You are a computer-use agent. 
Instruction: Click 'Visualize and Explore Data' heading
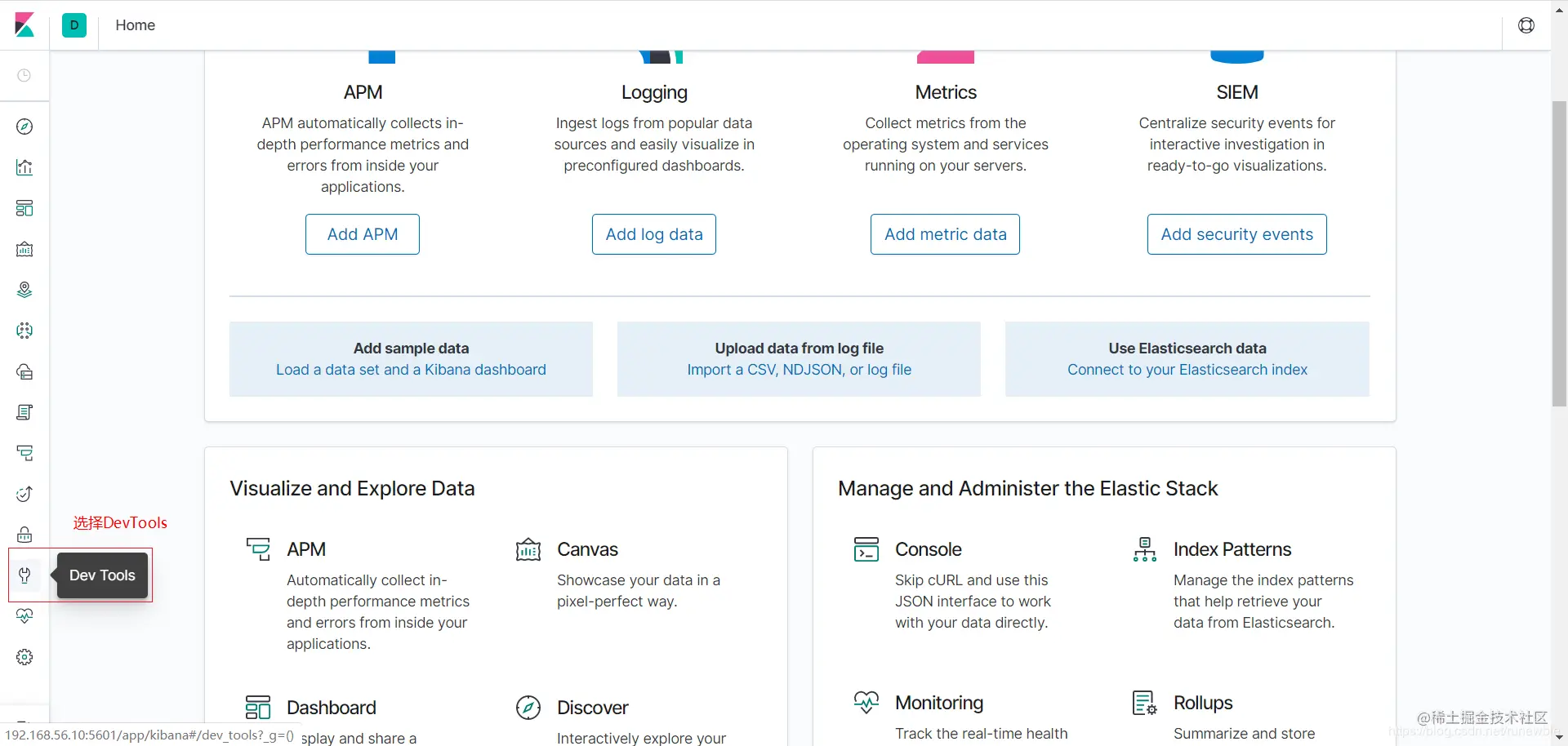click(352, 488)
